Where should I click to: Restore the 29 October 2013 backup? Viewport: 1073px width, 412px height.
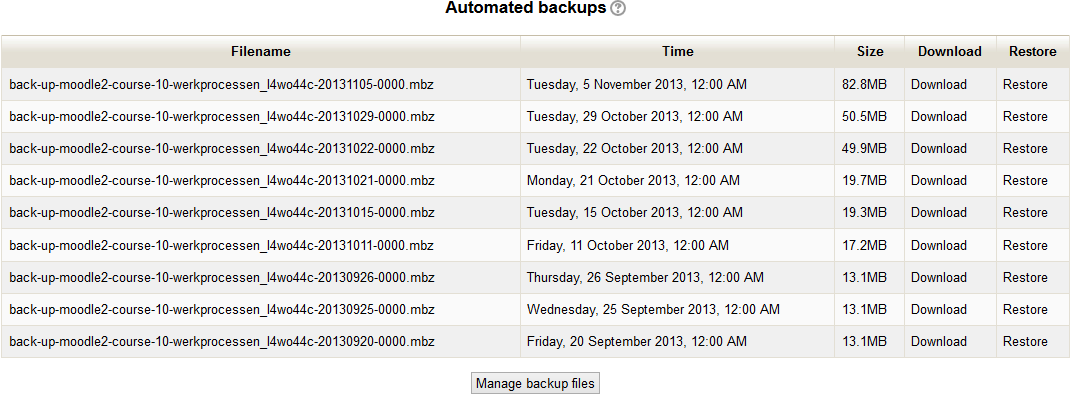(1025, 117)
